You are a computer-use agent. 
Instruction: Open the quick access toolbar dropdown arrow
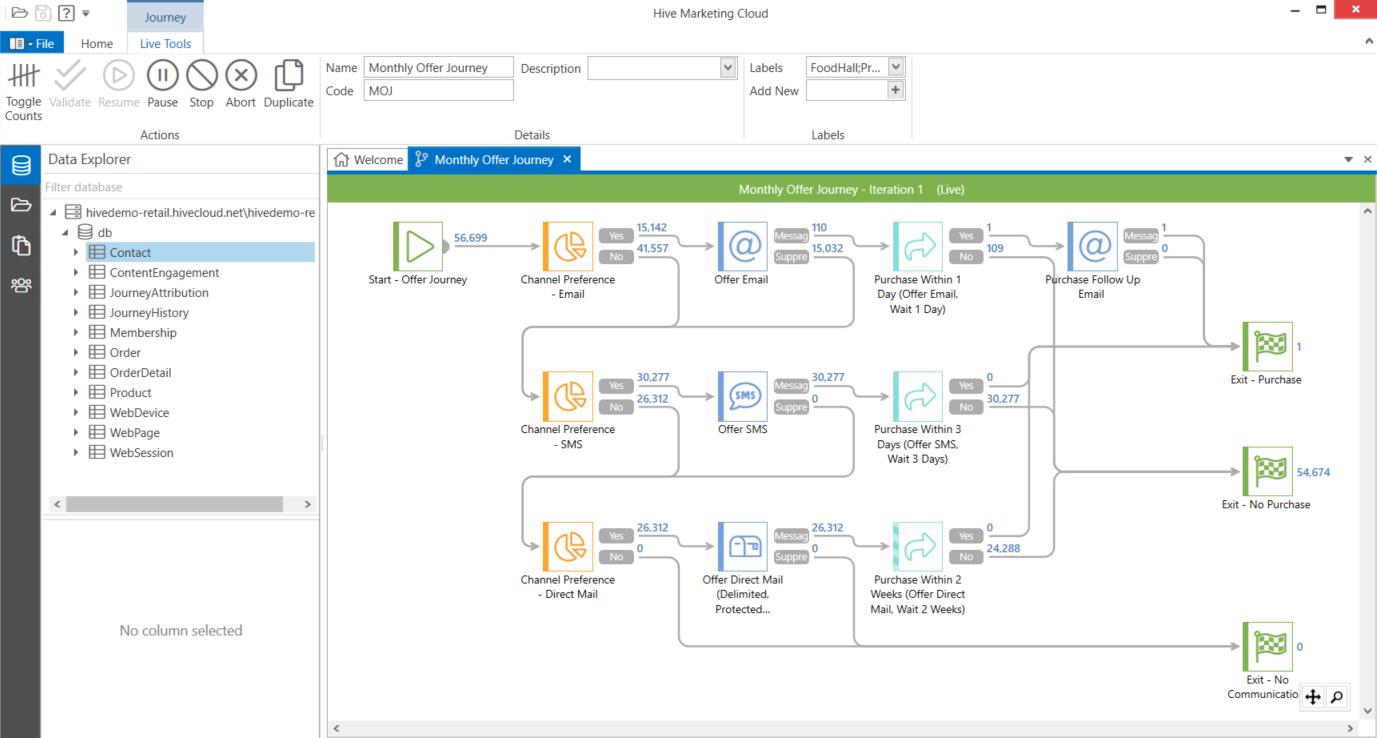click(86, 14)
